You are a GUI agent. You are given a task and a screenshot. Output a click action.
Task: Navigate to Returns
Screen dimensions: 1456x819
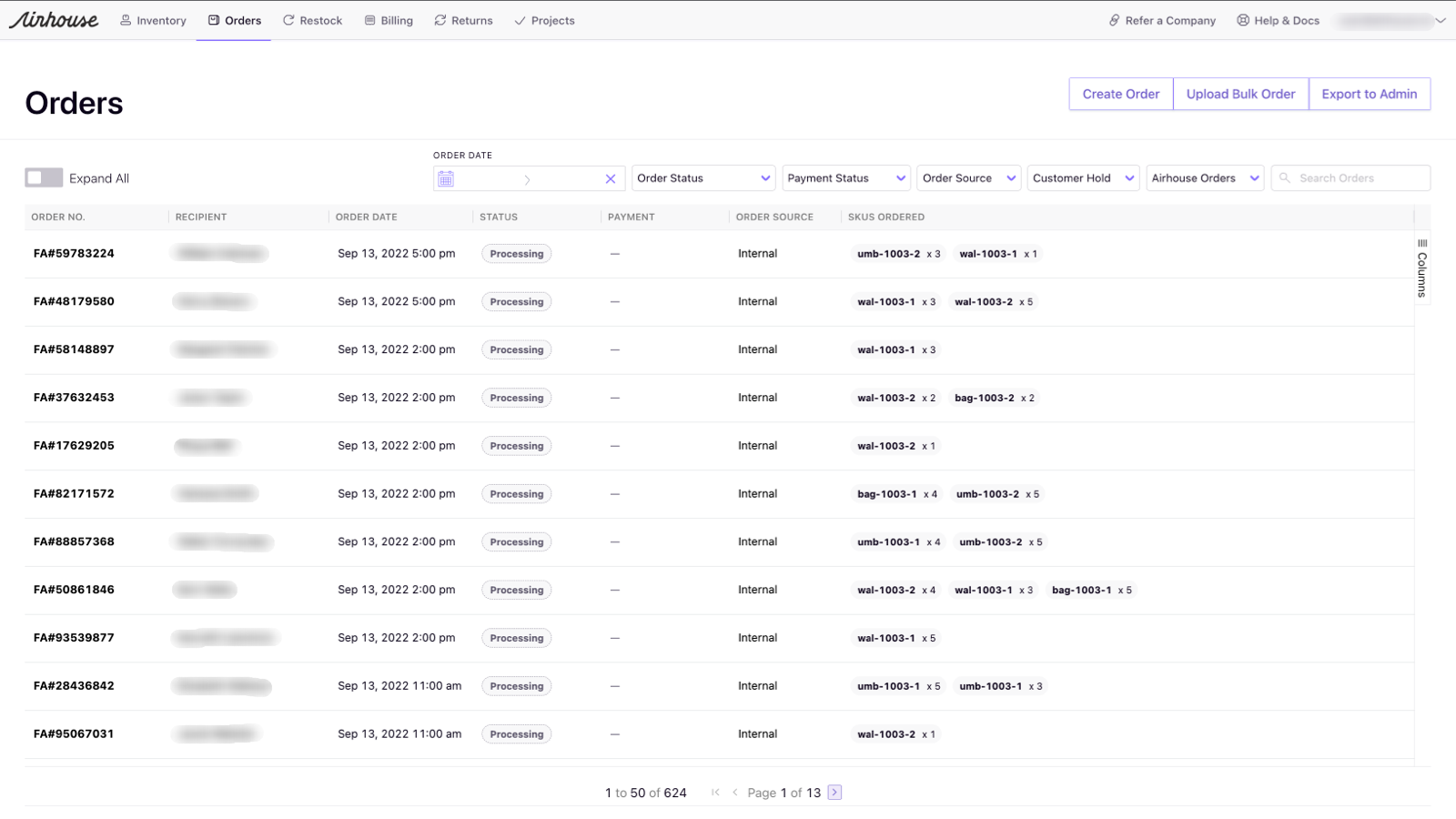click(x=463, y=20)
